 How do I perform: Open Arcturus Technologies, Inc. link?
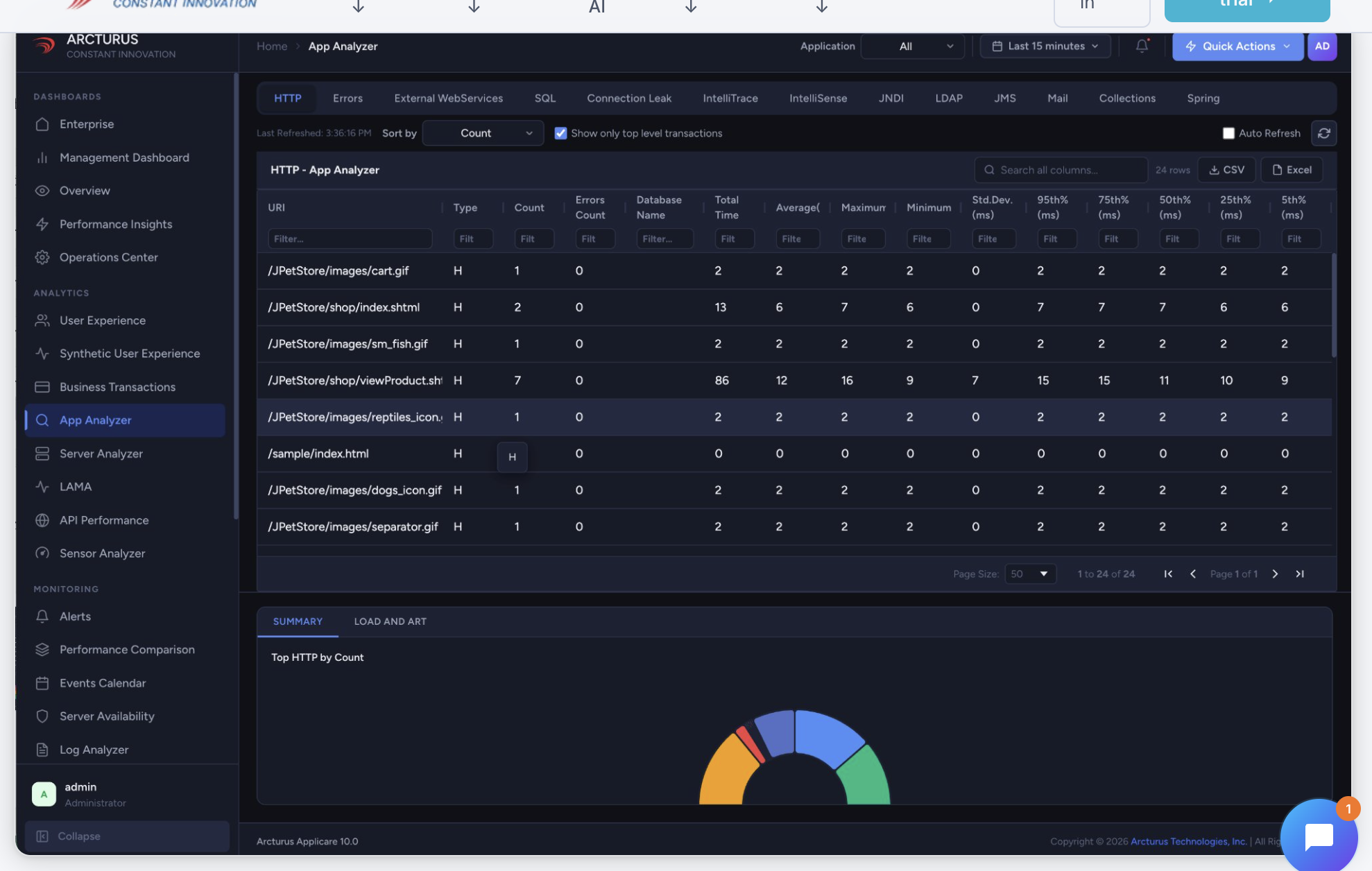[1188, 841]
